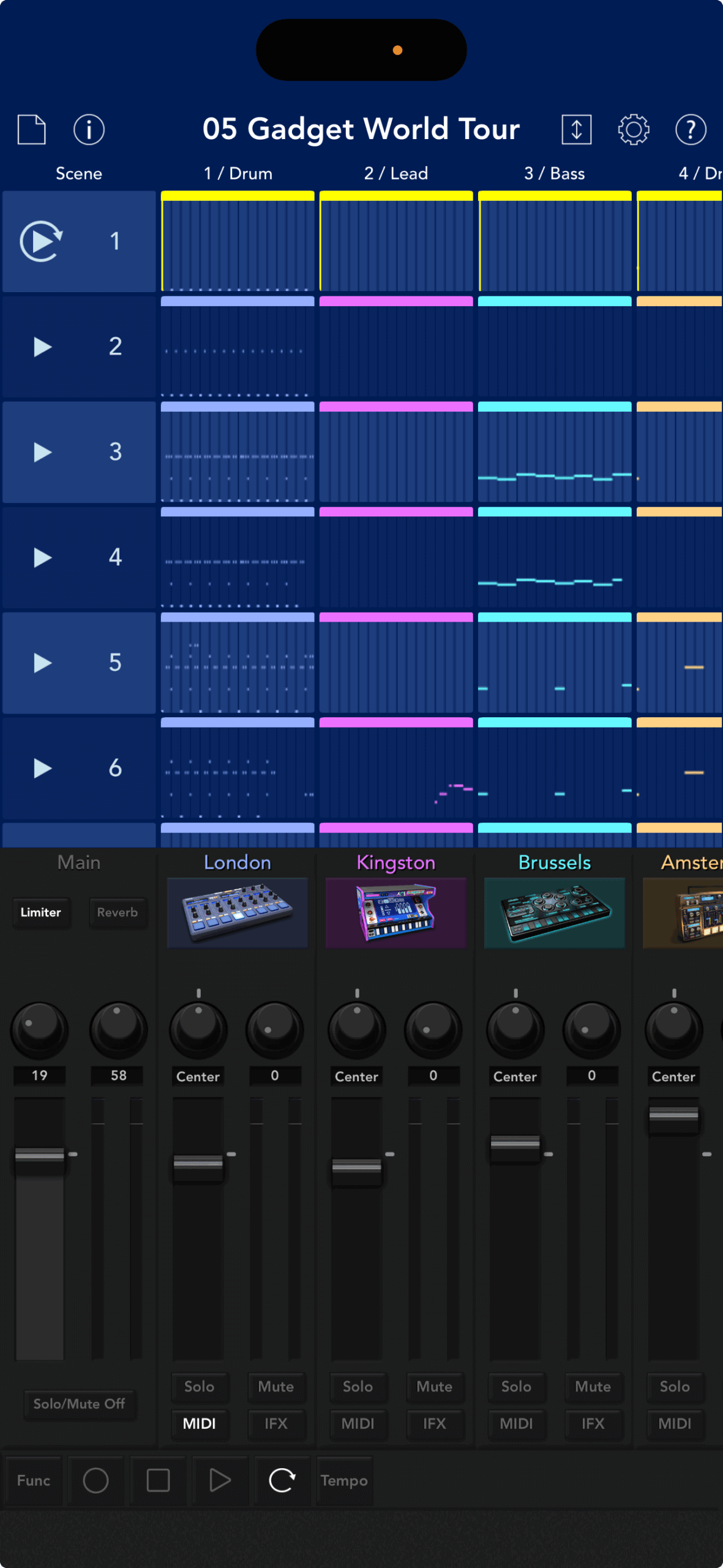Open IFX effects for Brussels track

click(x=592, y=1423)
